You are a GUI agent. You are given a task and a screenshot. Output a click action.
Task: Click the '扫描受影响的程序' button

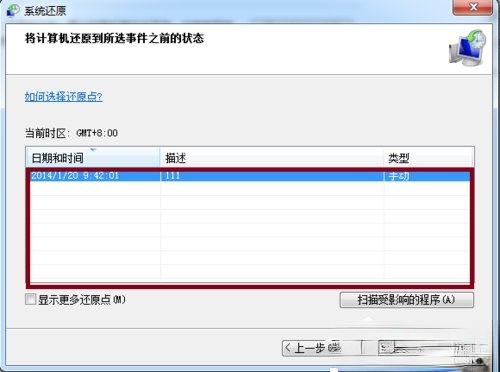406,300
